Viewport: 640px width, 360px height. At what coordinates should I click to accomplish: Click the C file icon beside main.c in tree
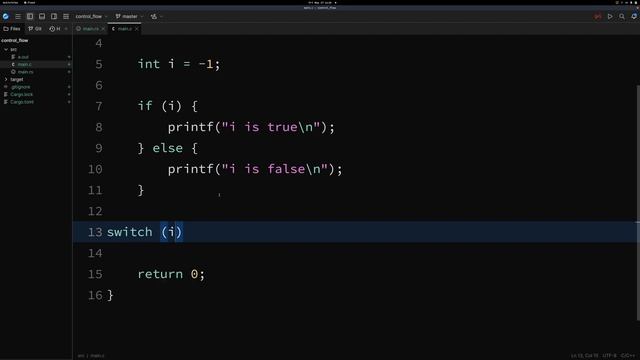tap(13, 64)
